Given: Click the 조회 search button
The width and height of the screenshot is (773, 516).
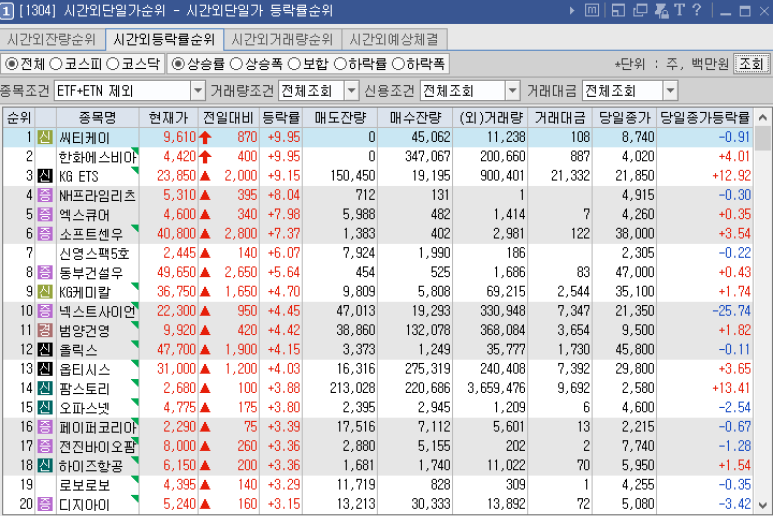Looking at the screenshot, I should tap(751, 64).
